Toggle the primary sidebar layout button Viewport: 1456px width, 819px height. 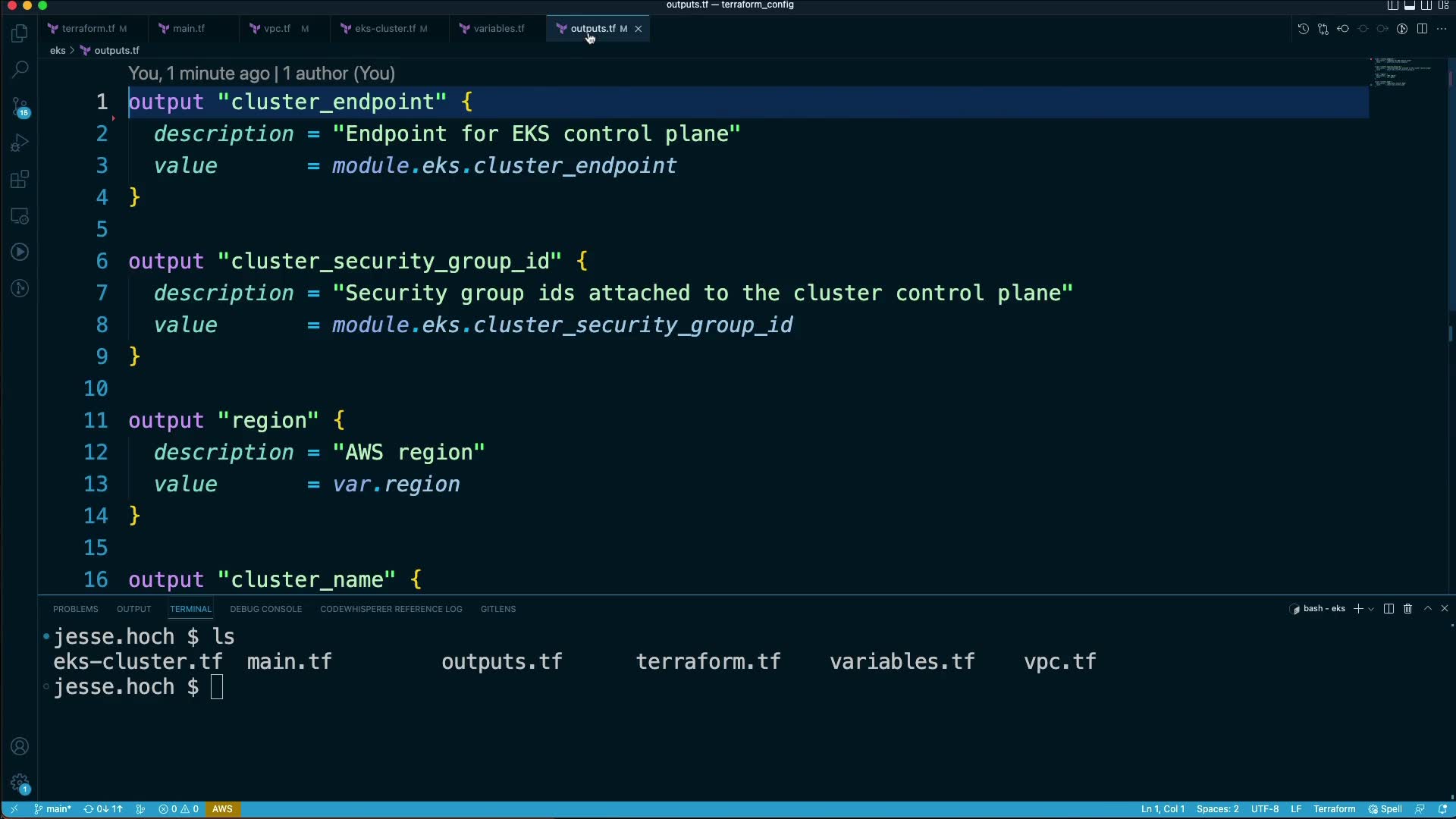(x=1393, y=5)
